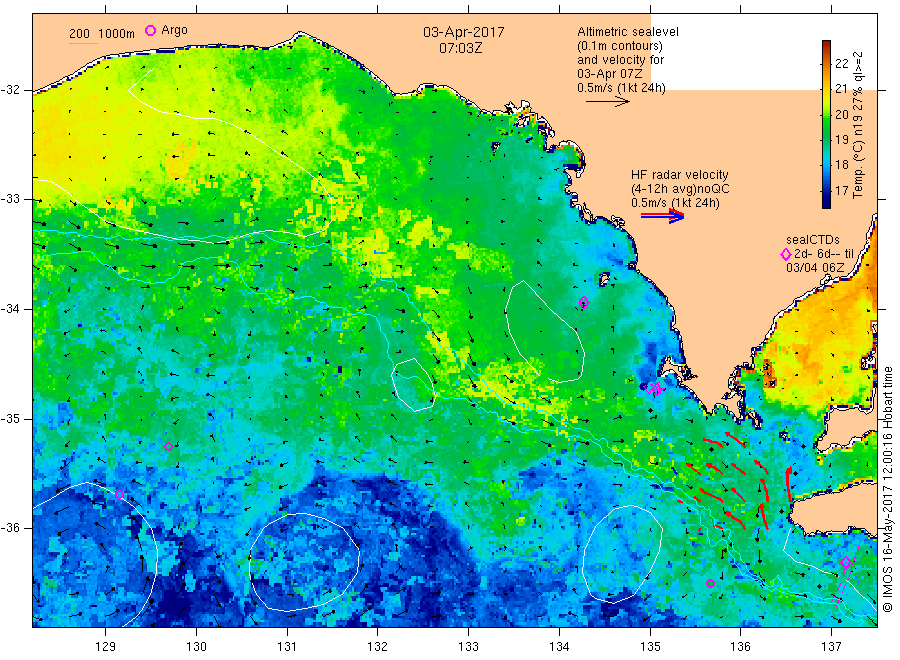The width and height of the screenshot is (900, 660).
Task: Click the 'sealCTDs' legend heading
Action: point(813,240)
